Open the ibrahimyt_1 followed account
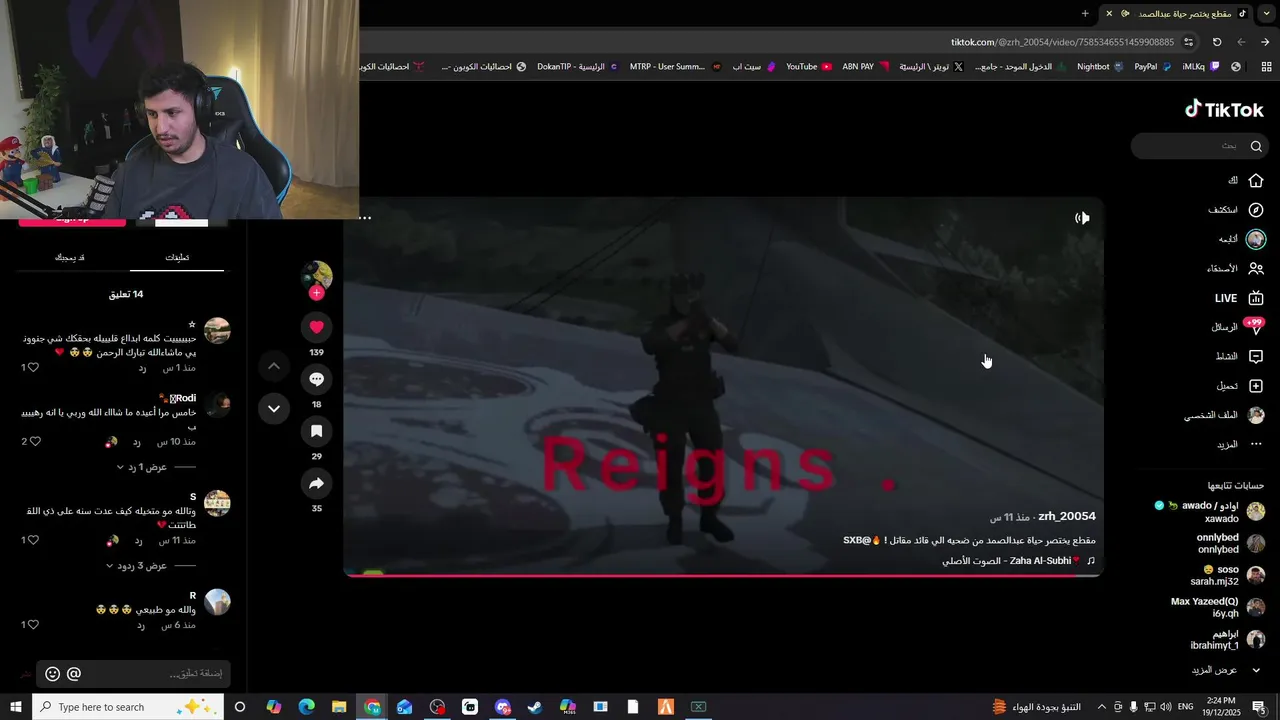 [1228, 639]
